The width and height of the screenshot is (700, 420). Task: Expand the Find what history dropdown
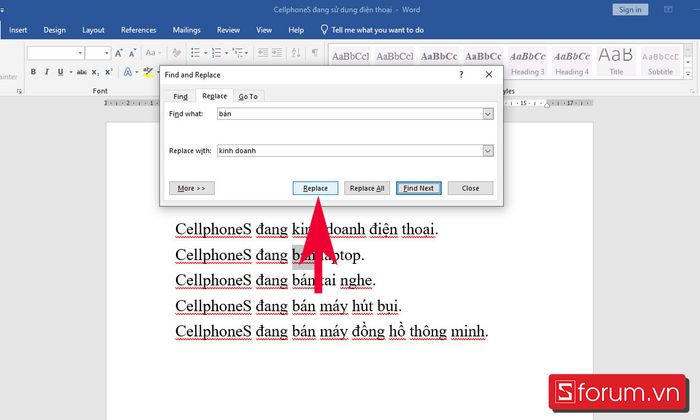[x=488, y=114]
